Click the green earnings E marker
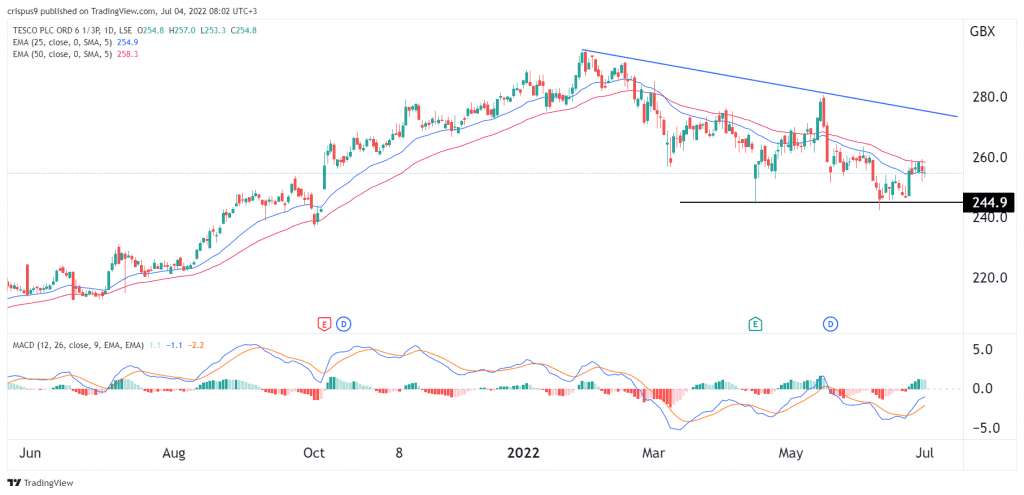The image size is (1024, 495). [x=757, y=324]
